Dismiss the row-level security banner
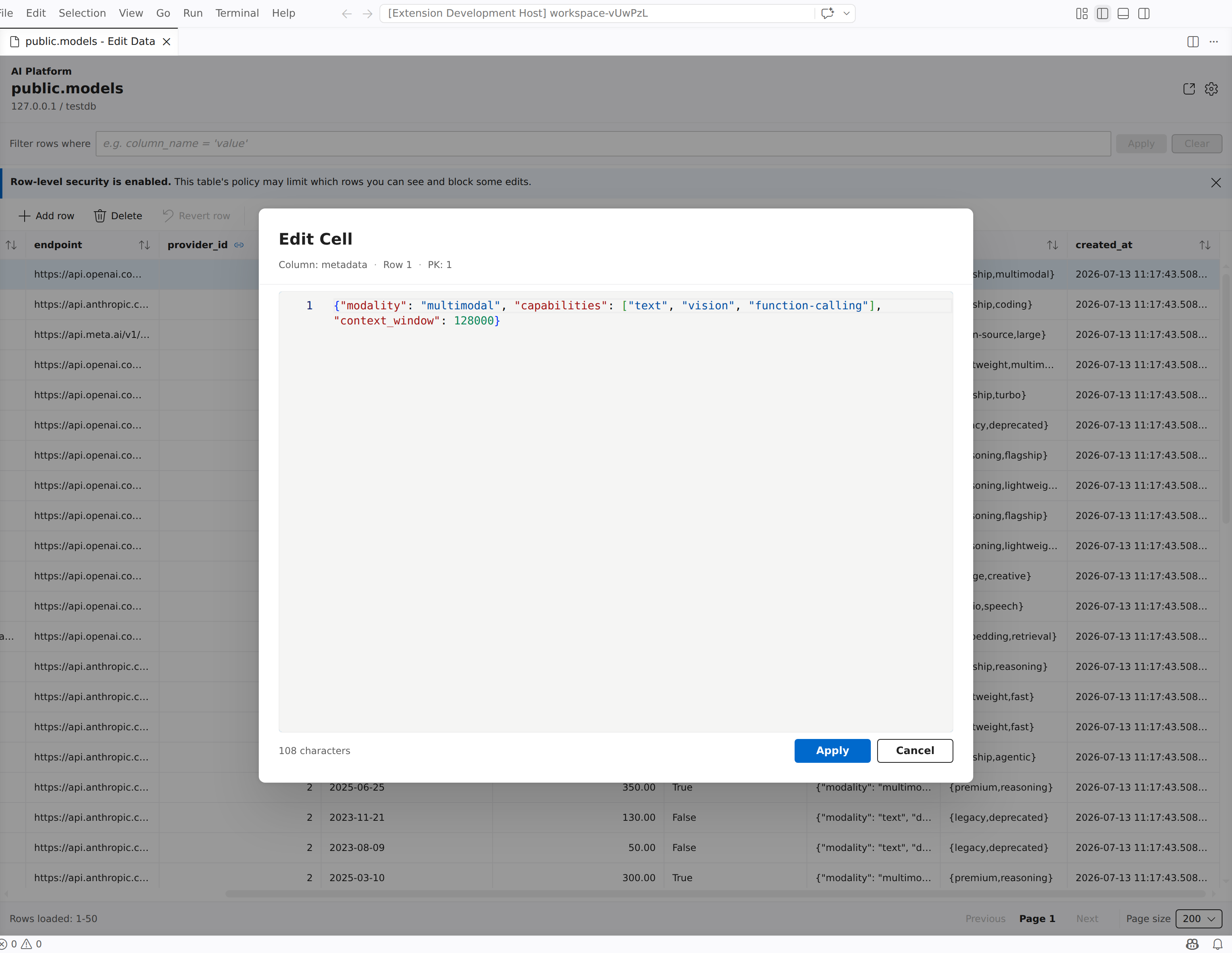 pyautogui.click(x=1216, y=182)
